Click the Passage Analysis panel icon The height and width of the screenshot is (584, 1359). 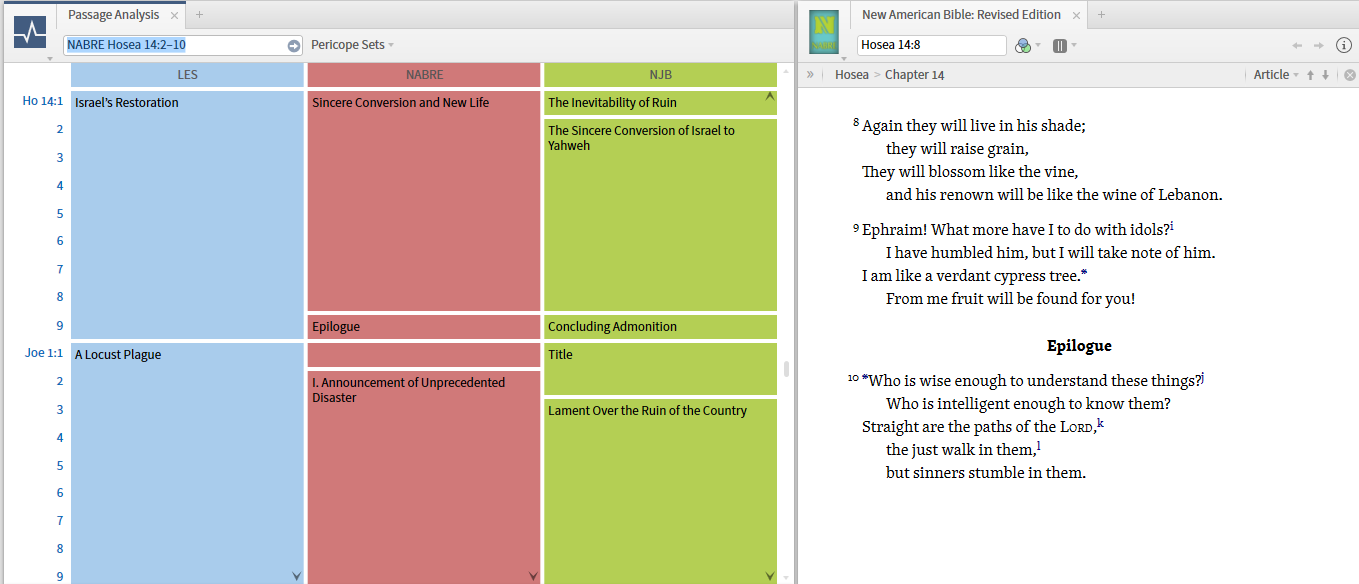tap(30, 31)
